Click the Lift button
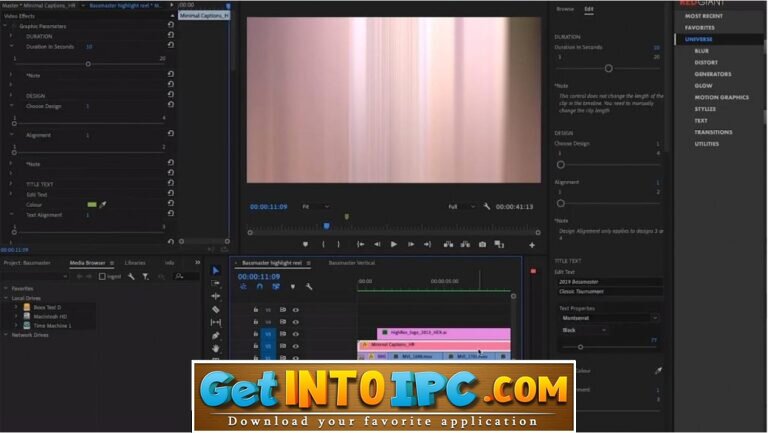The image size is (768, 433). (448, 244)
